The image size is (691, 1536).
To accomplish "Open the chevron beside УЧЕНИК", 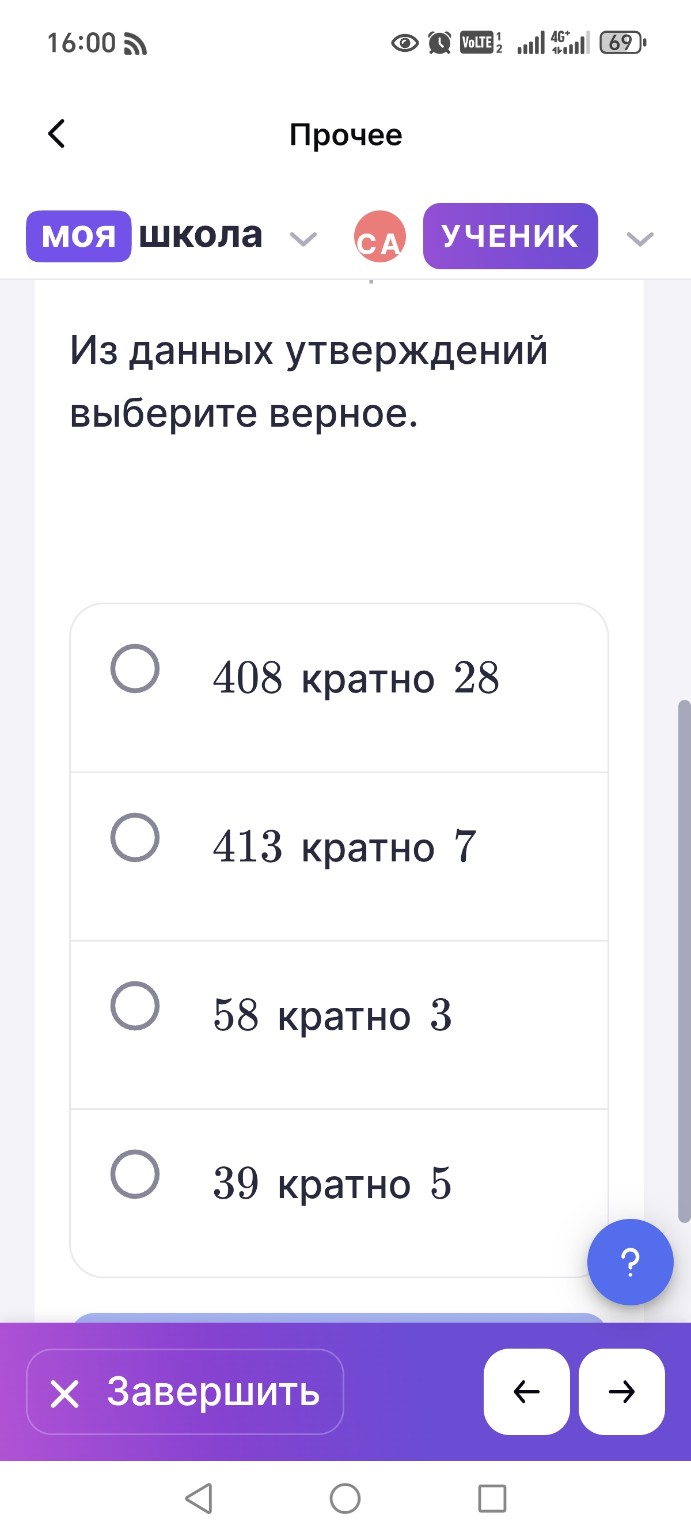I will [639, 237].
